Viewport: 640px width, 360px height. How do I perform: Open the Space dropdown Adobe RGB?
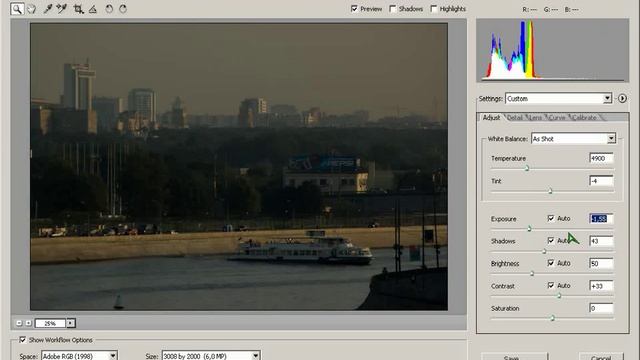tap(80, 356)
